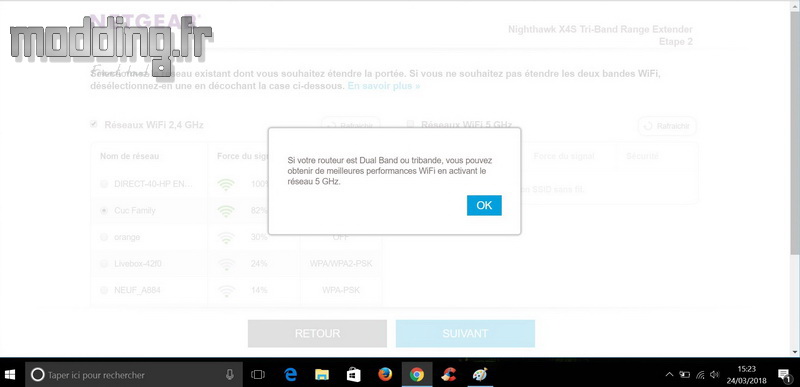The image size is (800, 387).
Task: Toggle the Réseaux WiFi 2,4 GHz checkbox
Action: [x=93, y=124]
